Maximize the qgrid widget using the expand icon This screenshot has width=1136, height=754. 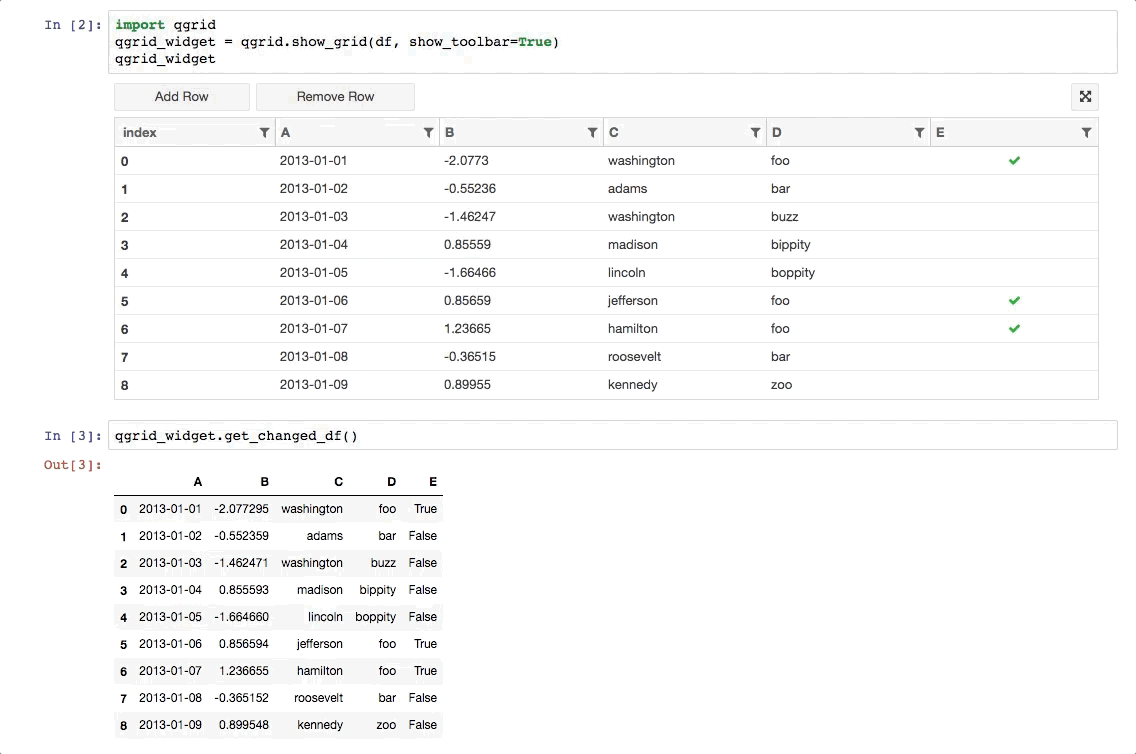pos(1085,96)
